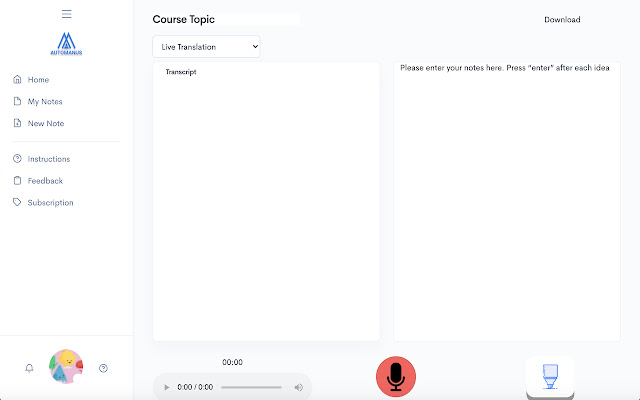
Task: Click the notes text area
Action: coord(507,202)
